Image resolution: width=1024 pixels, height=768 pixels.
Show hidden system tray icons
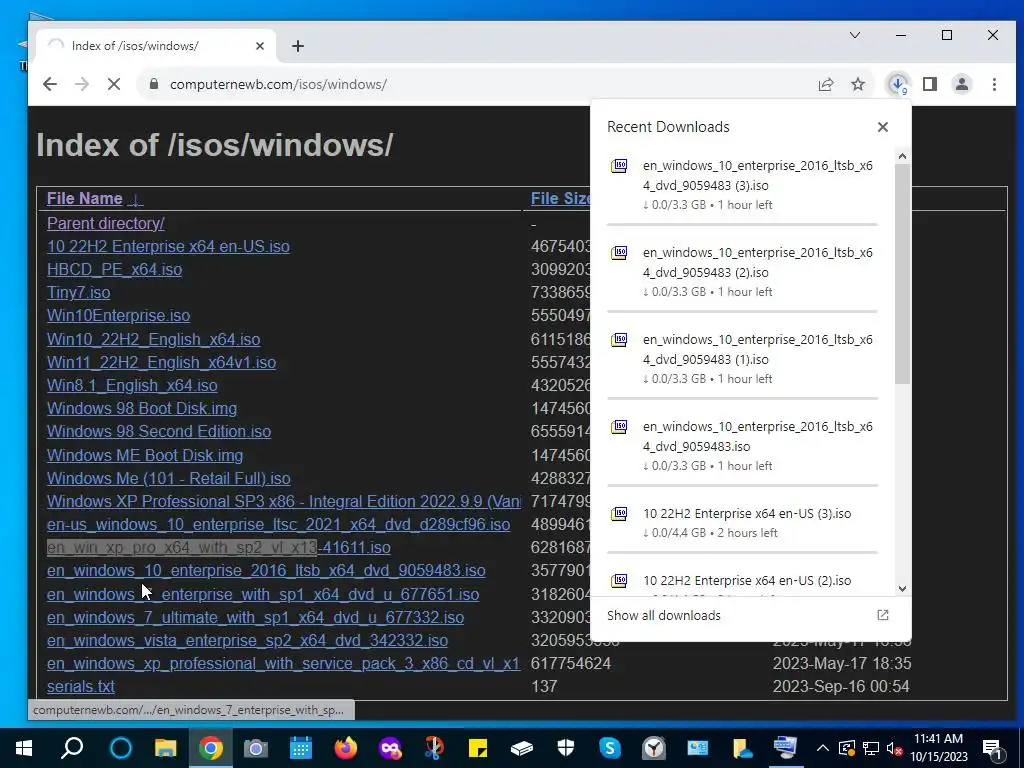[x=823, y=748]
